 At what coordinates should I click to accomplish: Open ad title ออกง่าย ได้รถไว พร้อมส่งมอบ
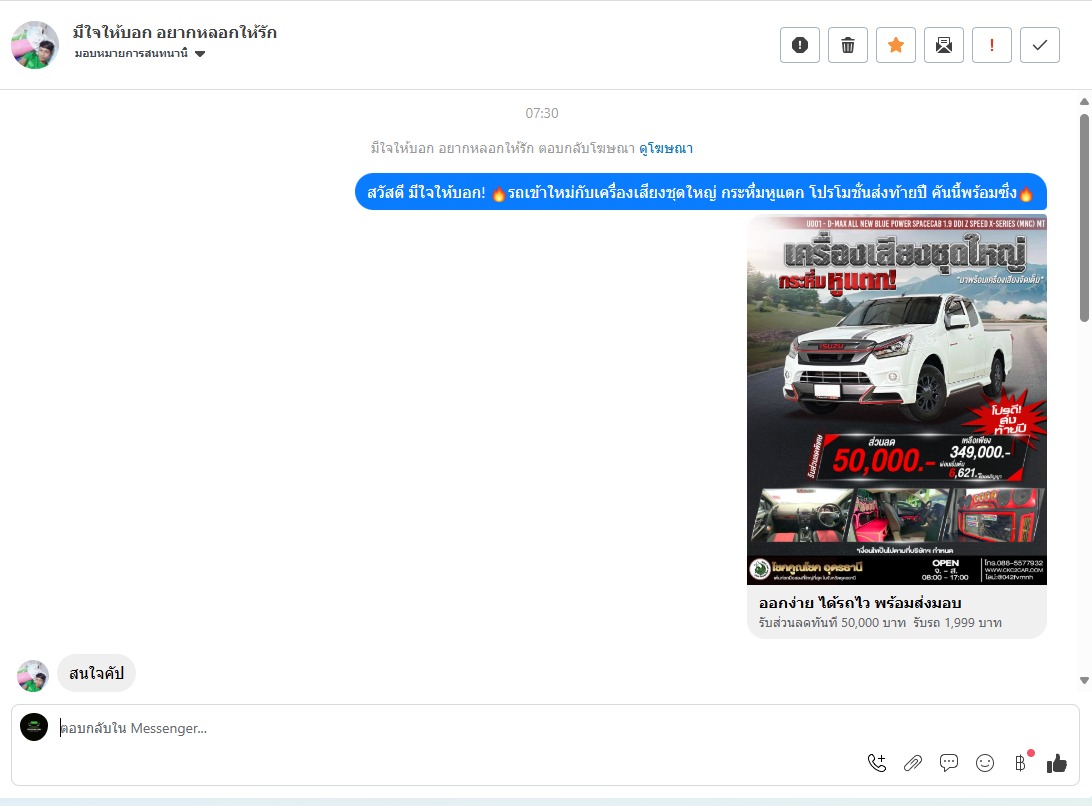pyautogui.click(x=860, y=603)
